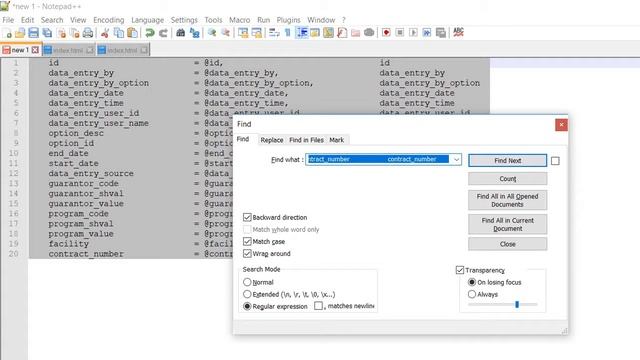This screenshot has height=360, width=640.
Task: Open the Encoding menu
Action: [x=109, y=20]
